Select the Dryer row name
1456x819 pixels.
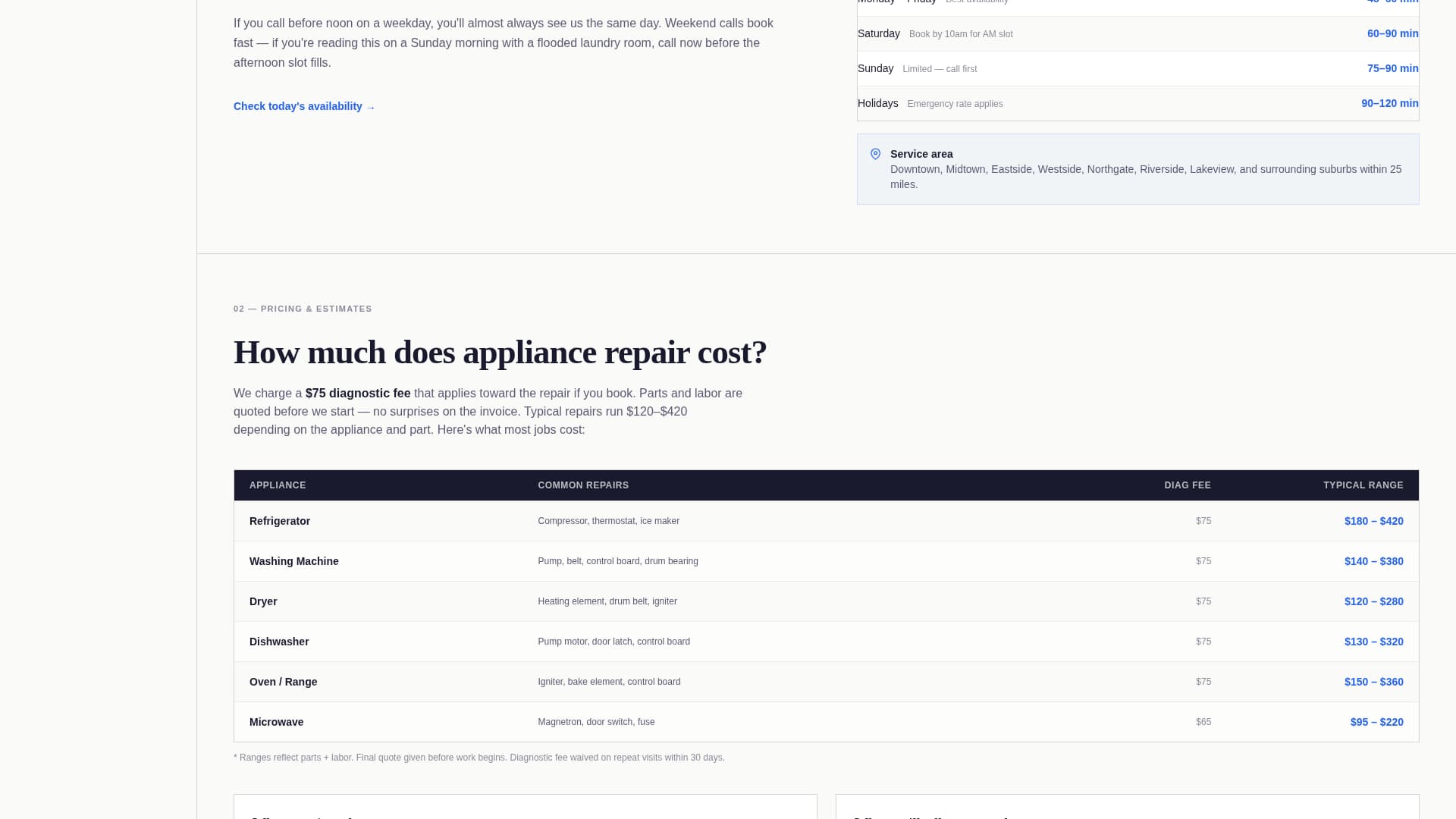tap(263, 601)
